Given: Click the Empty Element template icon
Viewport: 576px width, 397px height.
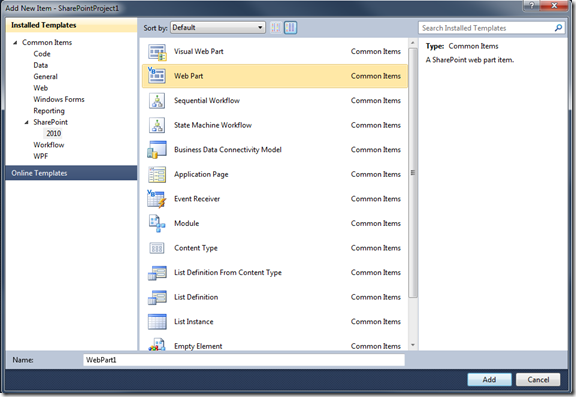Looking at the screenshot, I should click(157, 345).
